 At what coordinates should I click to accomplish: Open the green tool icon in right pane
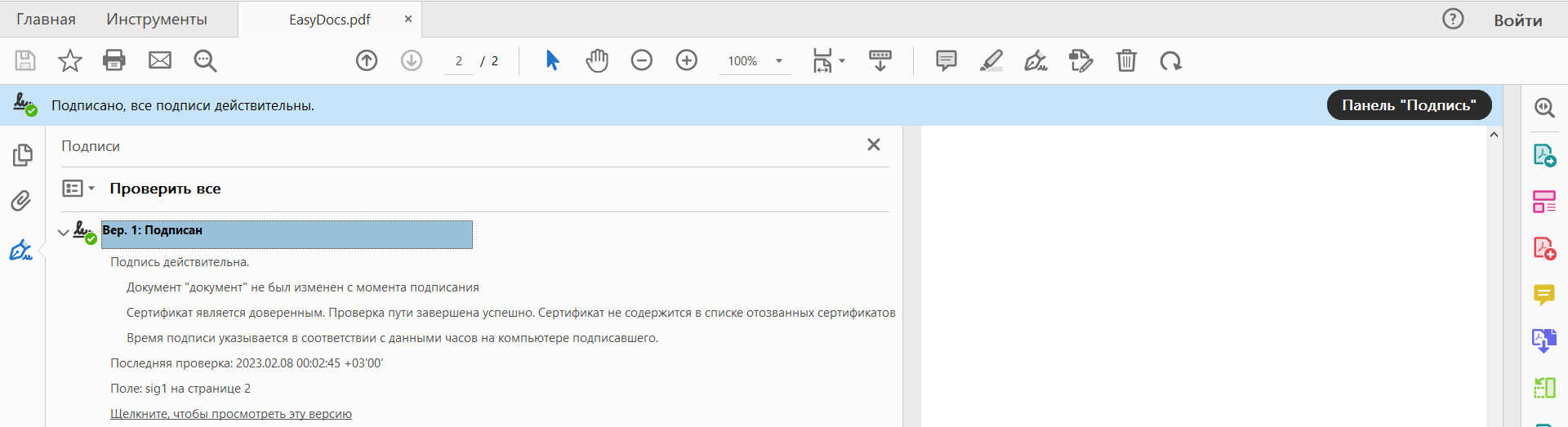click(1544, 387)
